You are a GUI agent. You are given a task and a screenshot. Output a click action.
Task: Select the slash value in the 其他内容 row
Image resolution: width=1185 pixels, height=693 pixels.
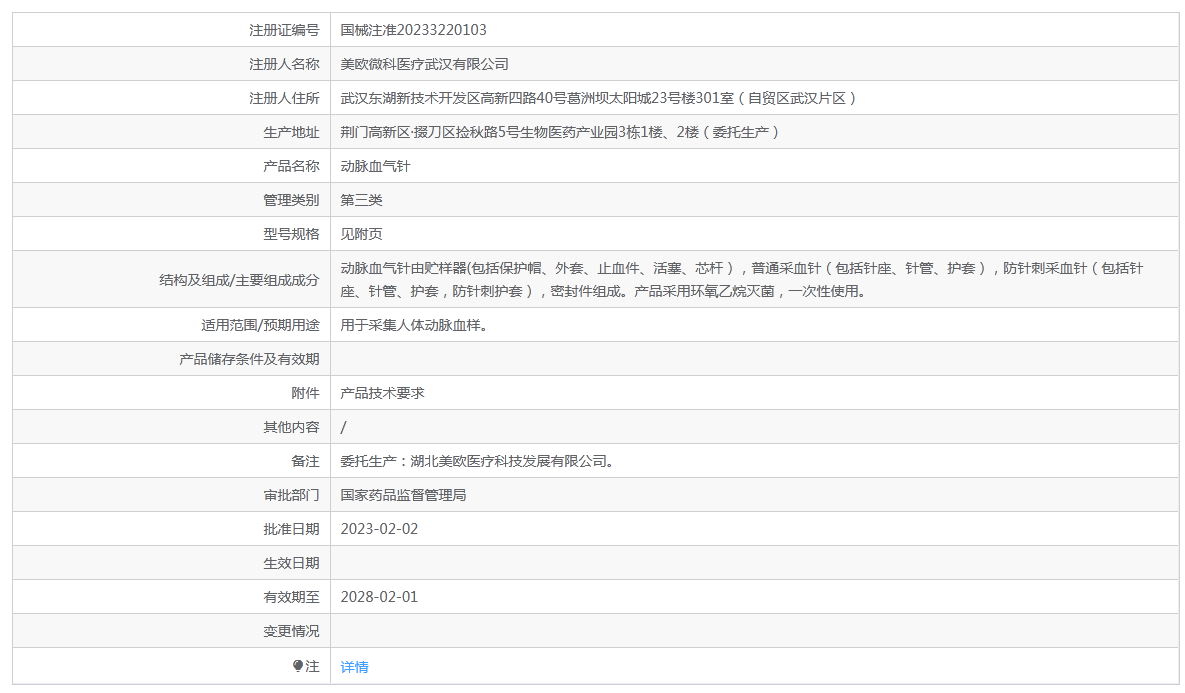point(343,428)
